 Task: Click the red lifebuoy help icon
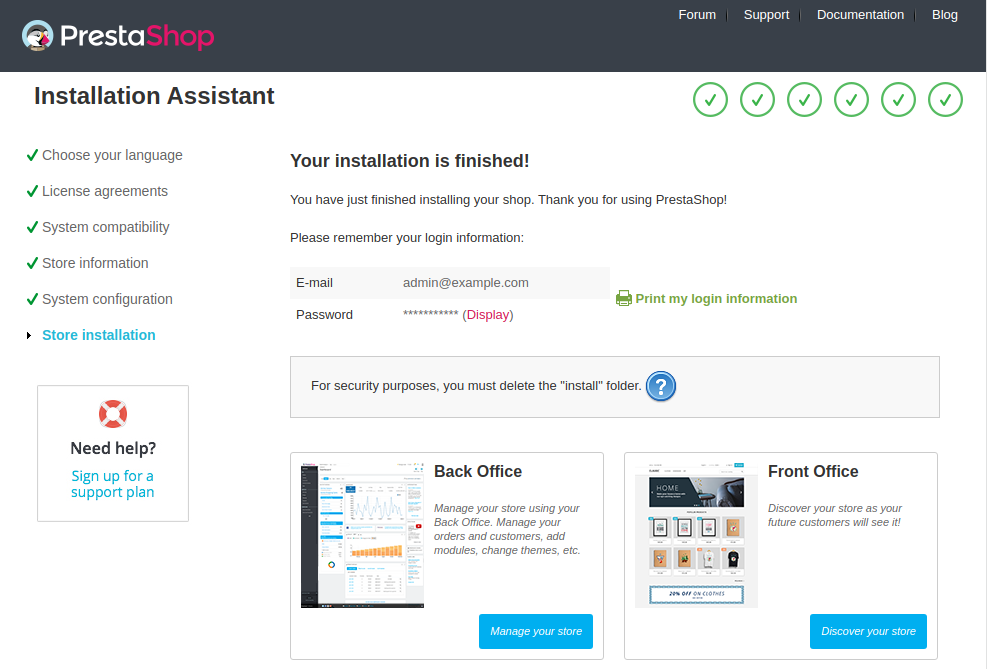pos(113,414)
